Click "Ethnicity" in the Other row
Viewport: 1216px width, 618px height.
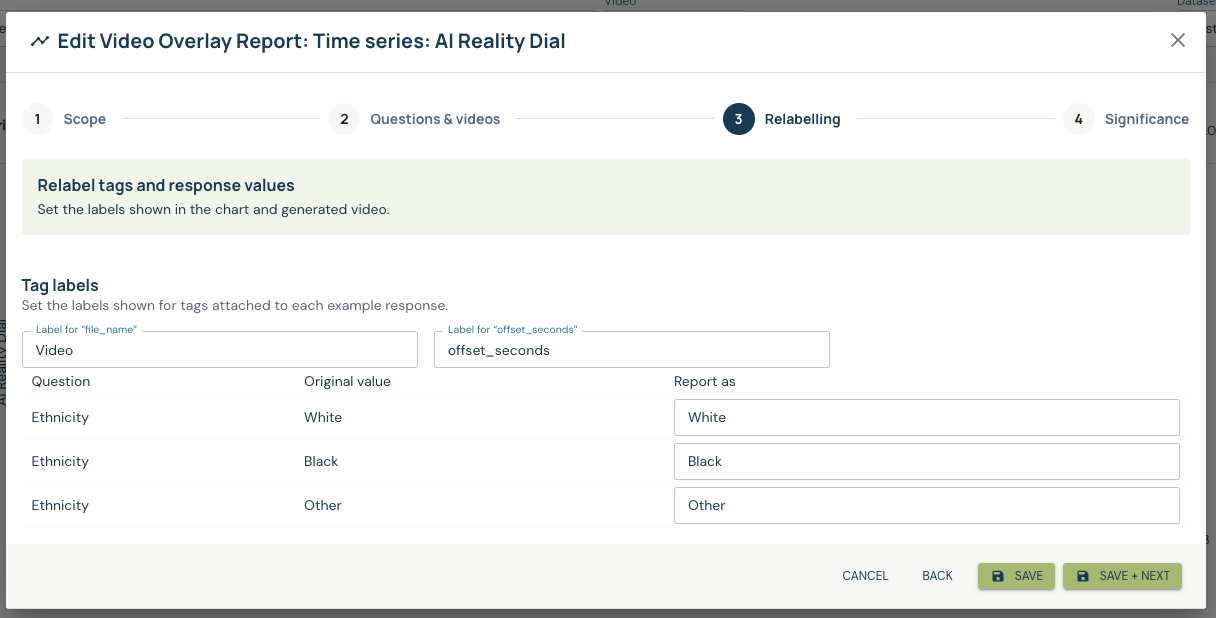60,505
